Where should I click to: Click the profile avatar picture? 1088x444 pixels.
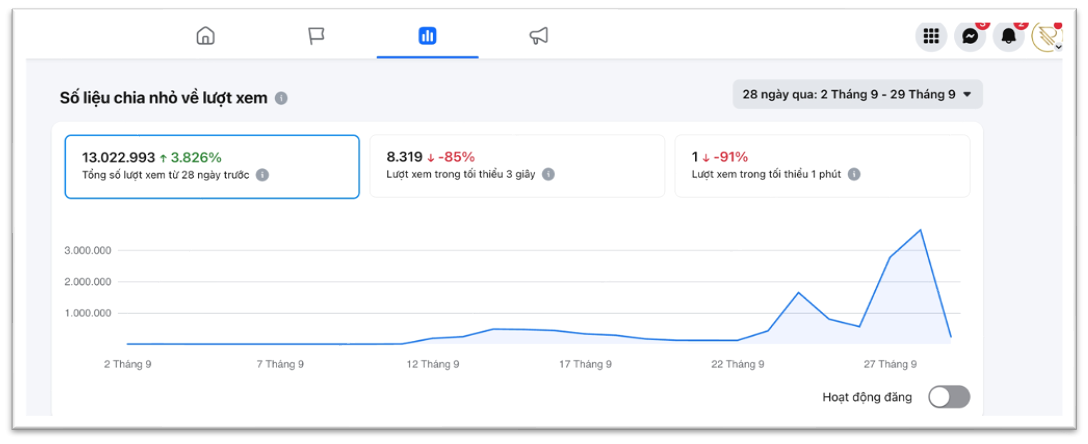[x=1046, y=36]
